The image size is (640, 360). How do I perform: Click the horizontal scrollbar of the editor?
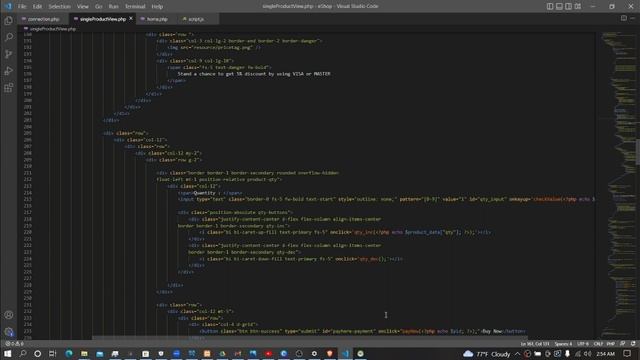[309, 338]
